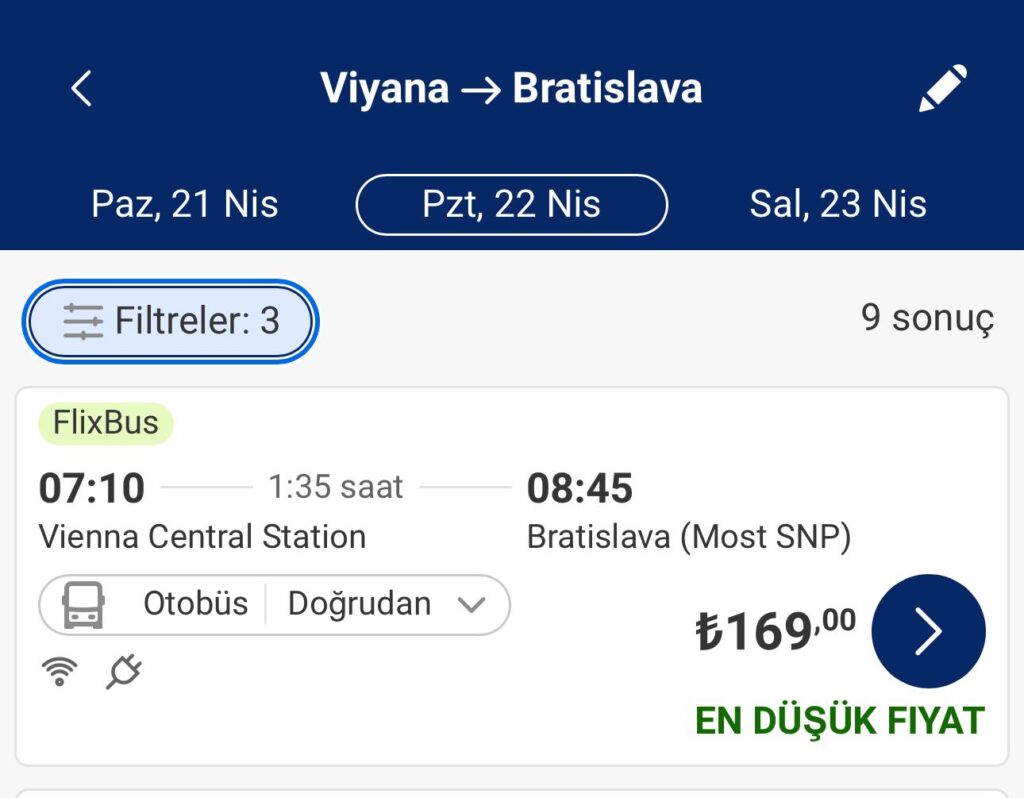Tap the Viyana → Bratislava route title
Image resolution: width=1024 pixels, height=798 pixels.
tap(511, 88)
